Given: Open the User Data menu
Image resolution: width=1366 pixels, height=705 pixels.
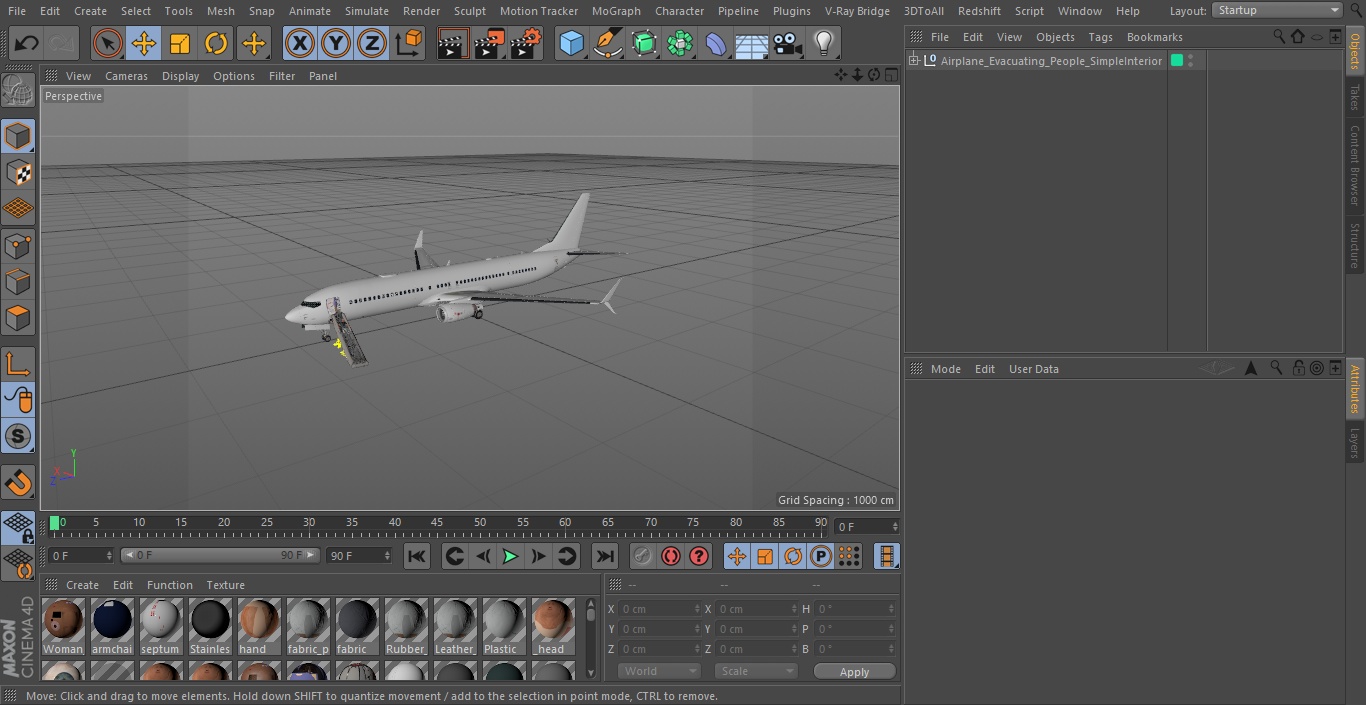Looking at the screenshot, I should [x=1033, y=369].
